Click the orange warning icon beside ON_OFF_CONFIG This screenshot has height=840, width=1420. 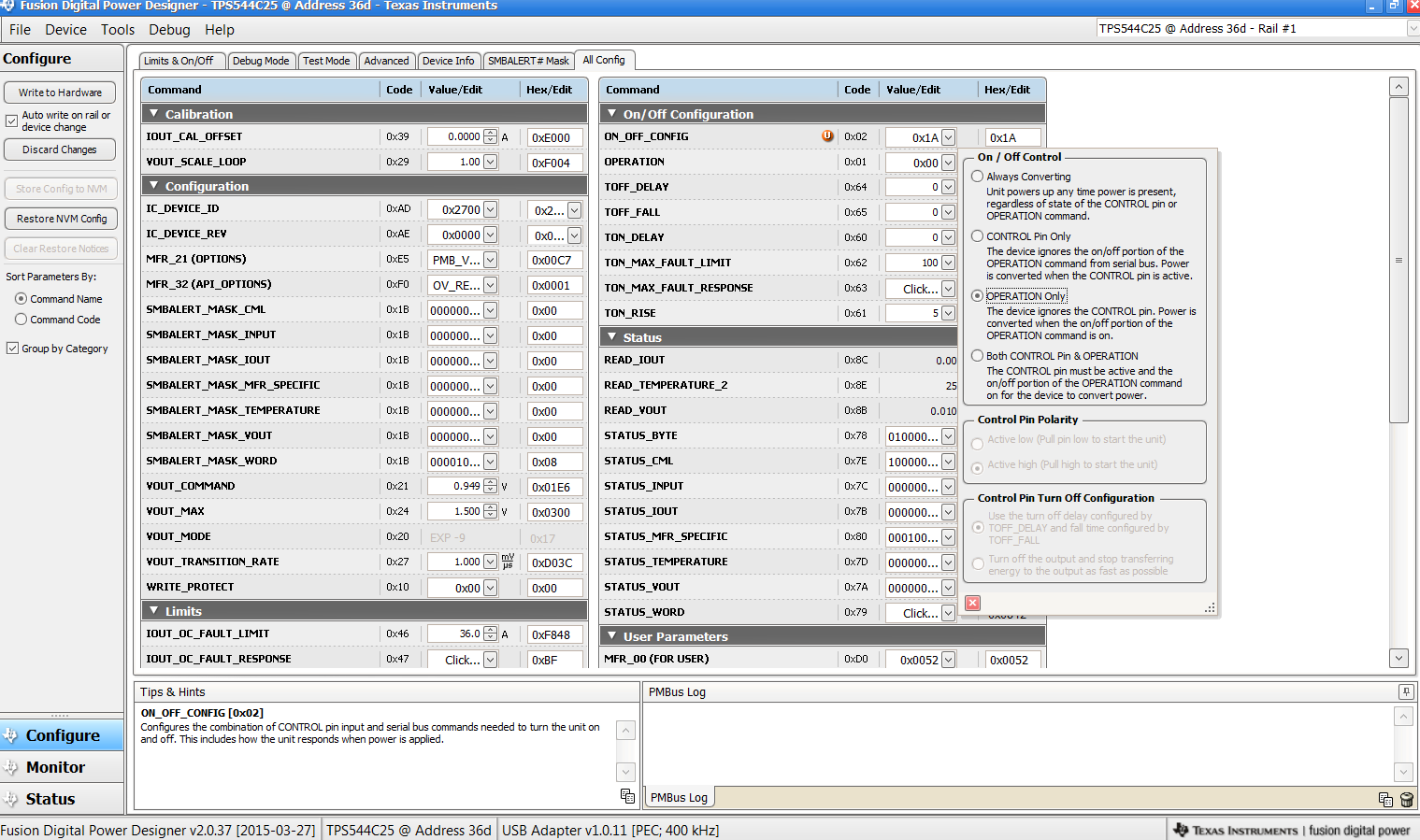(827, 136)
